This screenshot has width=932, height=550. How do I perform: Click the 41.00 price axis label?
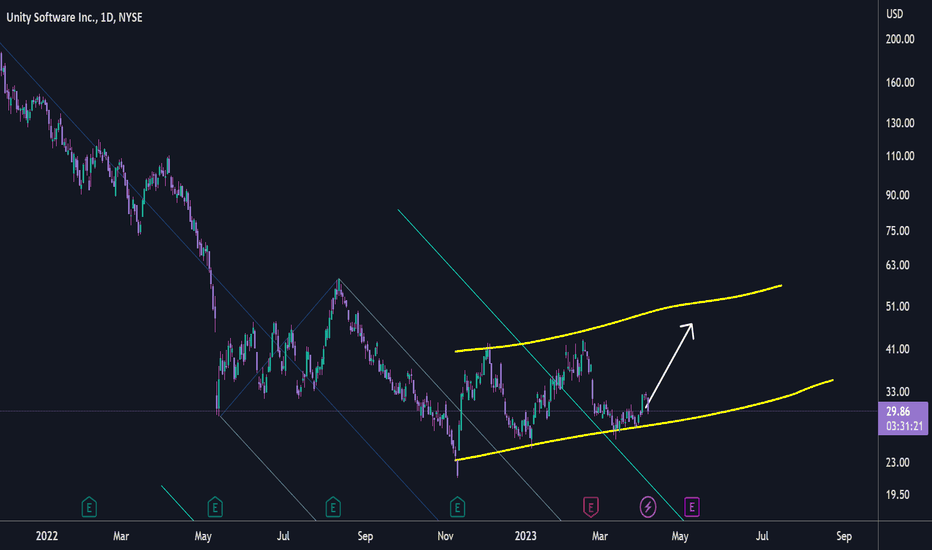(898, 349)
